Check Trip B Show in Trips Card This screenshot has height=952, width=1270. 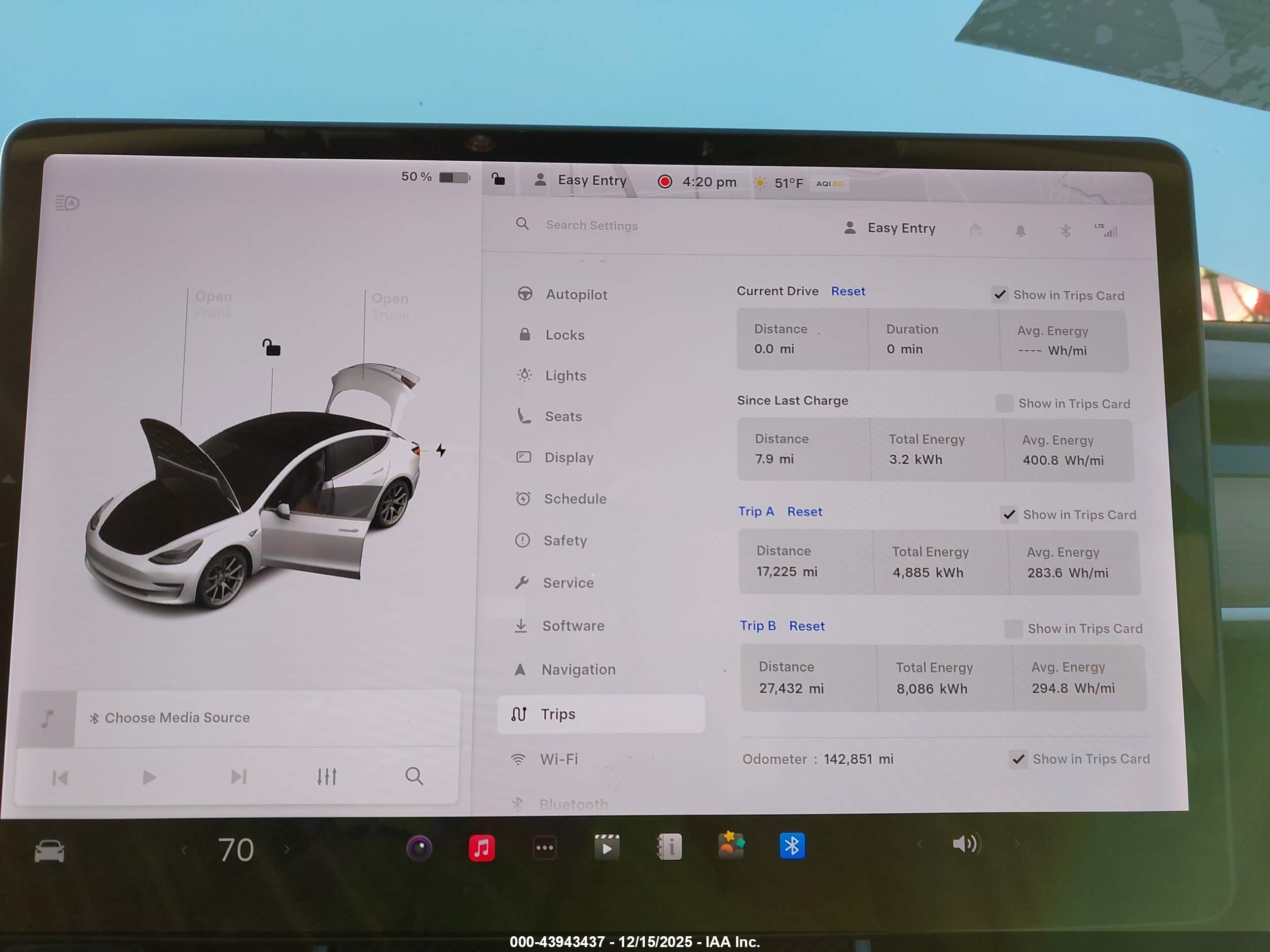(1013, 629)
